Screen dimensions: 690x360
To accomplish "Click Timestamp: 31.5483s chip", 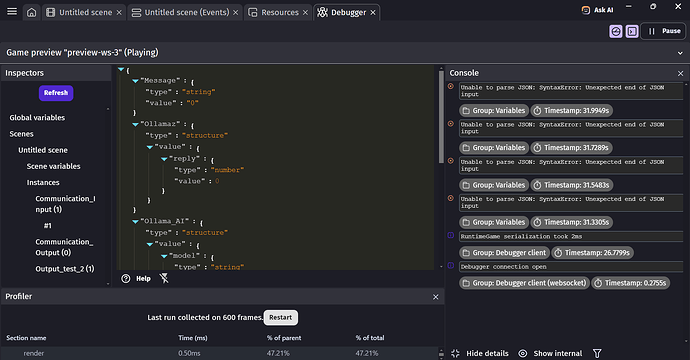I will tap(572, 185).
